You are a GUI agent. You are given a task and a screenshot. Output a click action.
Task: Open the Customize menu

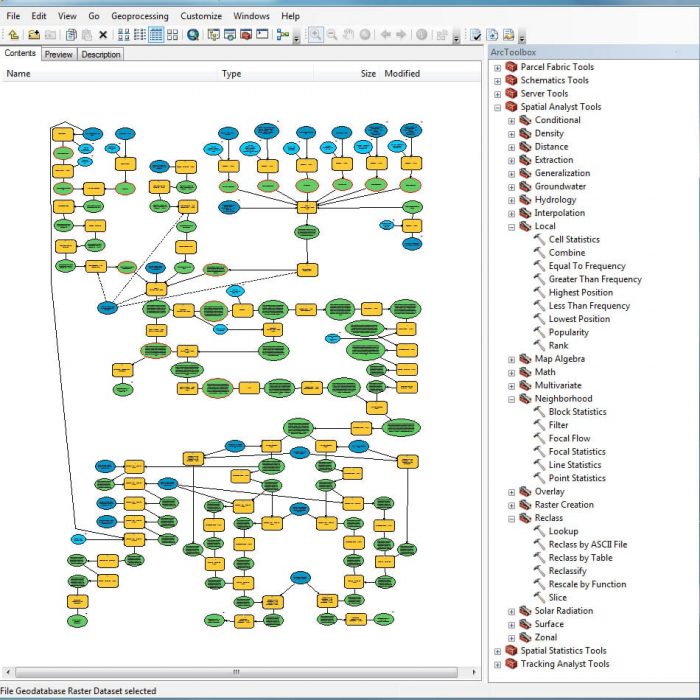(201, 16)
